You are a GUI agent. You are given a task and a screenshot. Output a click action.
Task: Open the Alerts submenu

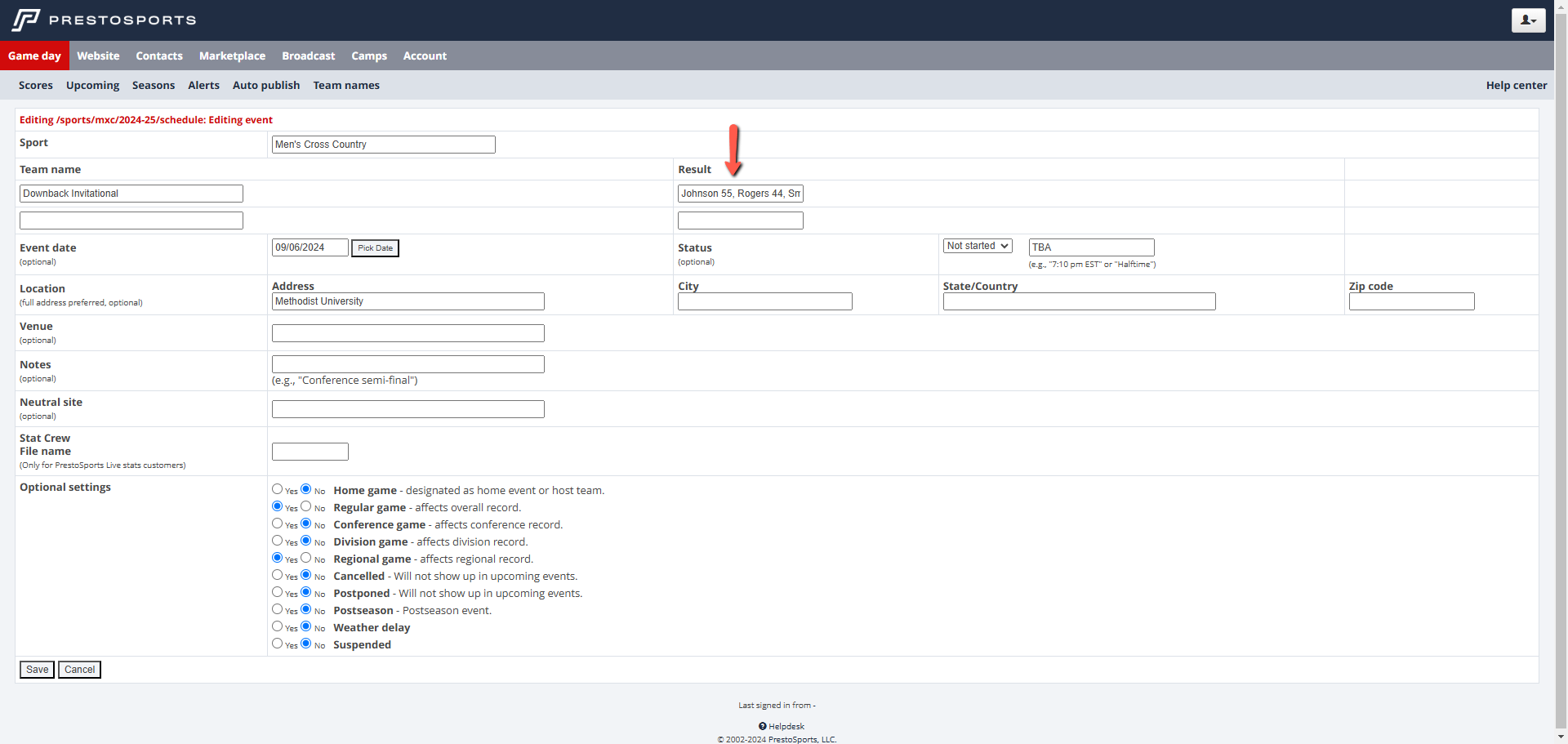click(x=203, y=85)
